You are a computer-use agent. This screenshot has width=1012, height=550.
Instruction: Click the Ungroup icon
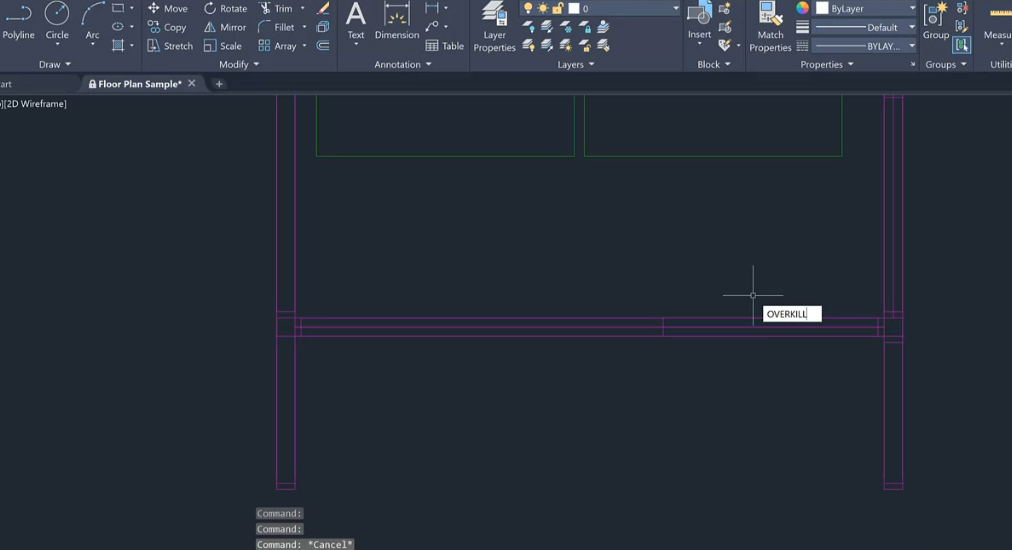(x=962, y=8)
